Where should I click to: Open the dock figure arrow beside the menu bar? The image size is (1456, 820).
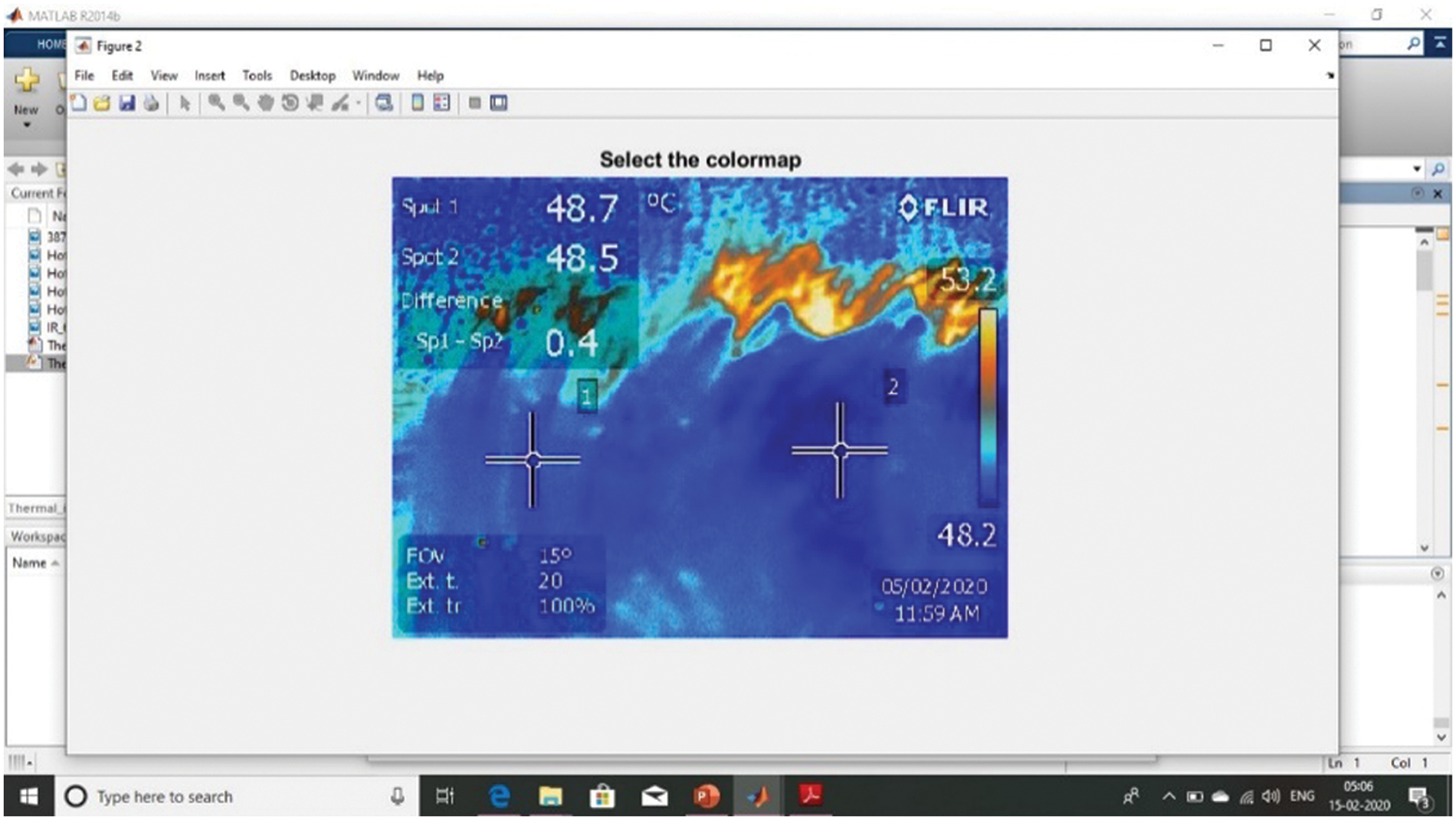(x=1330, y=75)
